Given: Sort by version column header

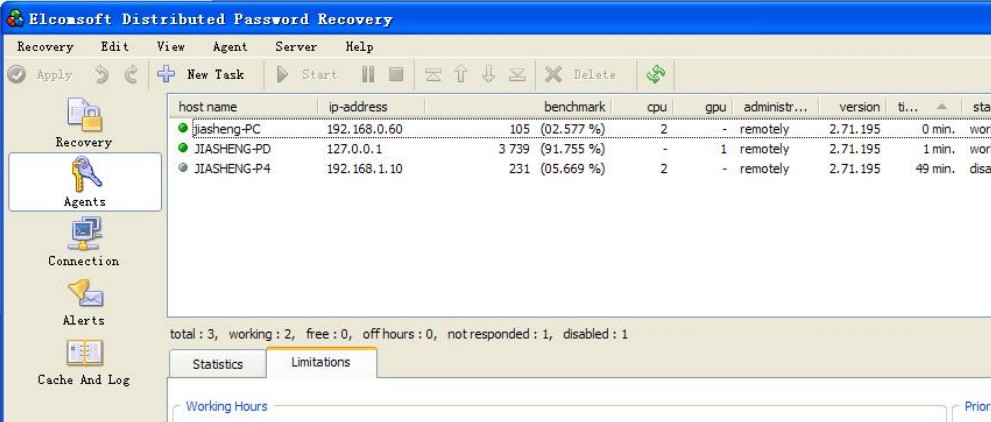Looking at the screenshot, I should tap(853, 107).
